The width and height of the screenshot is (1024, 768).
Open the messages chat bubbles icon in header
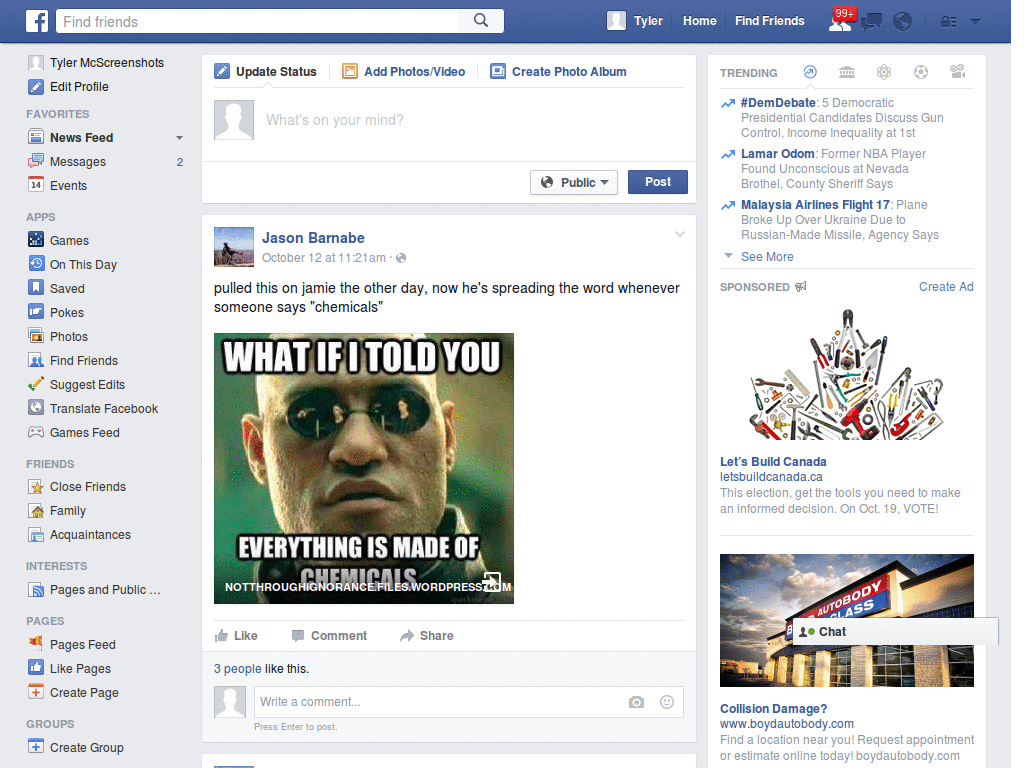coord(871,22)
